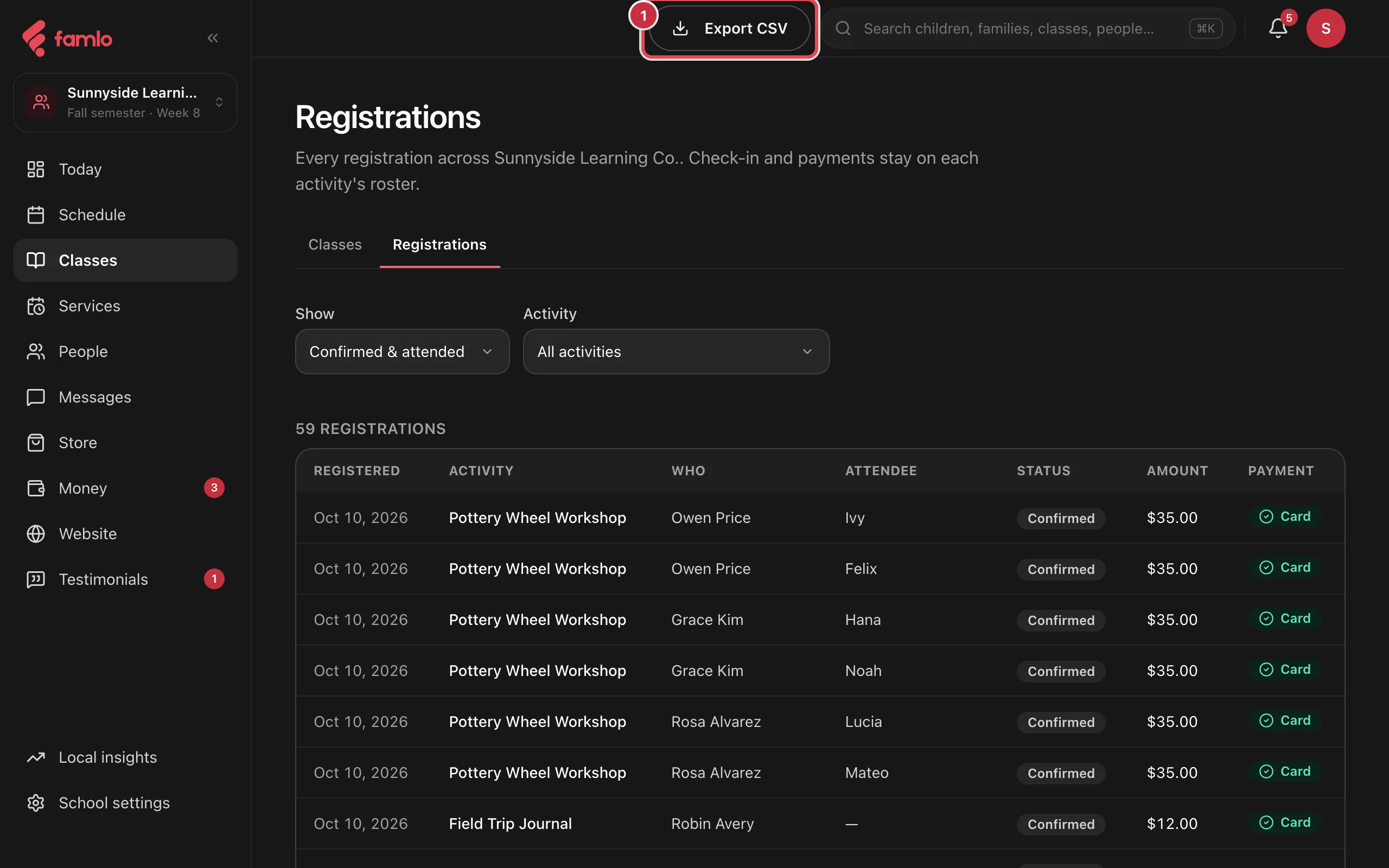Click attendee name Mateo
1389x868 pixels.
pos(866,773)
